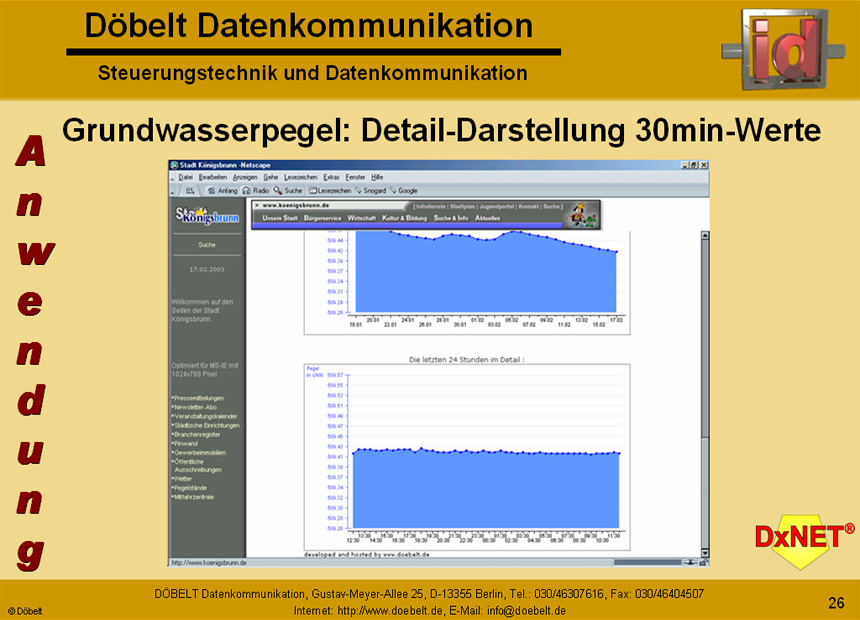Open the Snogard bookmark
860x620 pixels.
(370, 190)
